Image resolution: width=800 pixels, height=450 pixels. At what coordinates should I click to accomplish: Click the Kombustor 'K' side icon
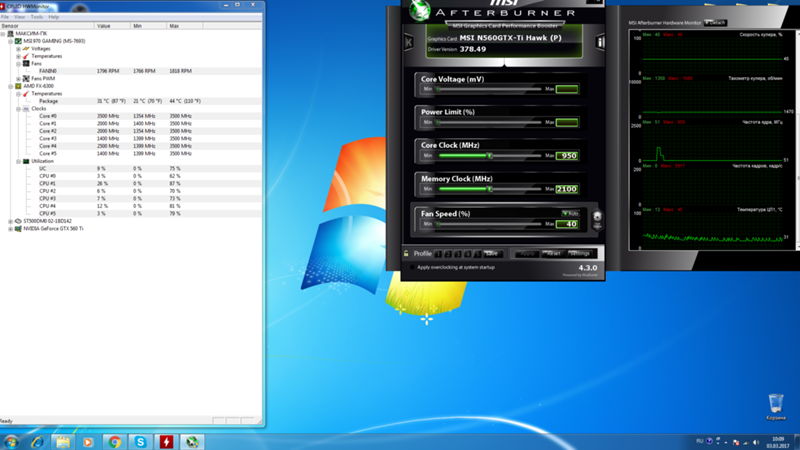(408, 43)
